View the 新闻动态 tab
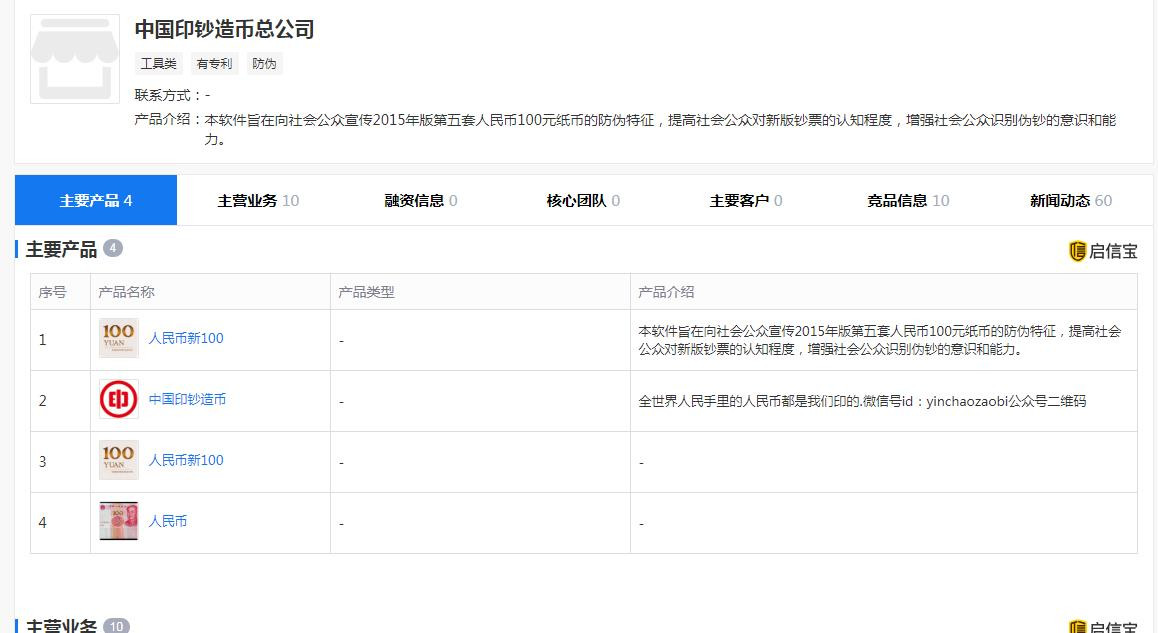The width and height of the screenshot is (1158, 633). (x=1070, y=201)
